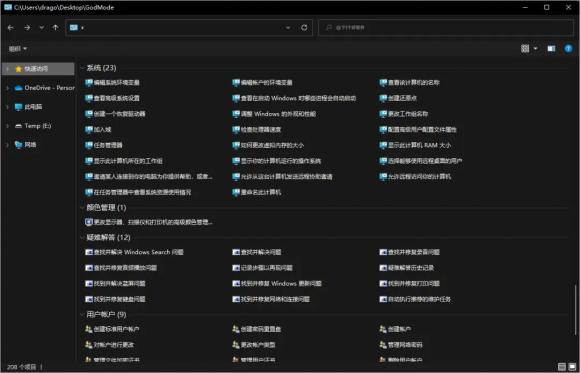Select 编辑系统环境变量 item
Image resolution: width=580 pixels, height=373 pixels.
click(112, 83)
